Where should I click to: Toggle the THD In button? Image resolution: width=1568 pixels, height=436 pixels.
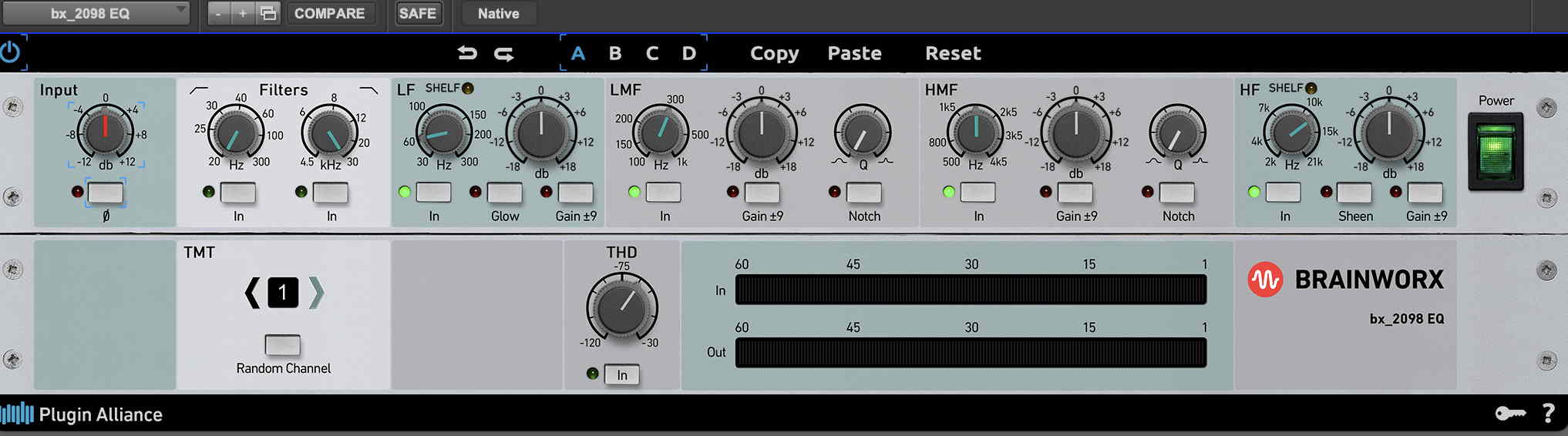(622, 374)
